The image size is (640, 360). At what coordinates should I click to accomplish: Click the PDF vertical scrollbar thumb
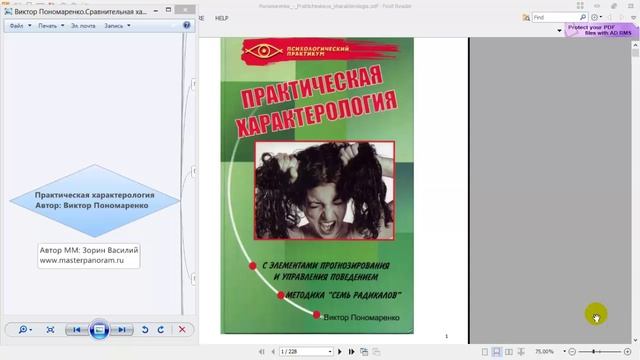[x=635, y=53]
